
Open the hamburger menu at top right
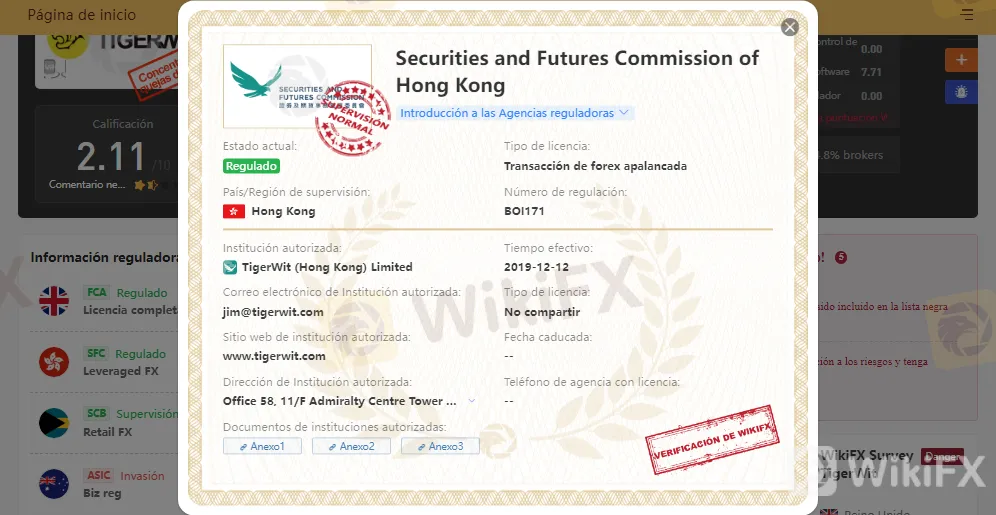[966, 15]
